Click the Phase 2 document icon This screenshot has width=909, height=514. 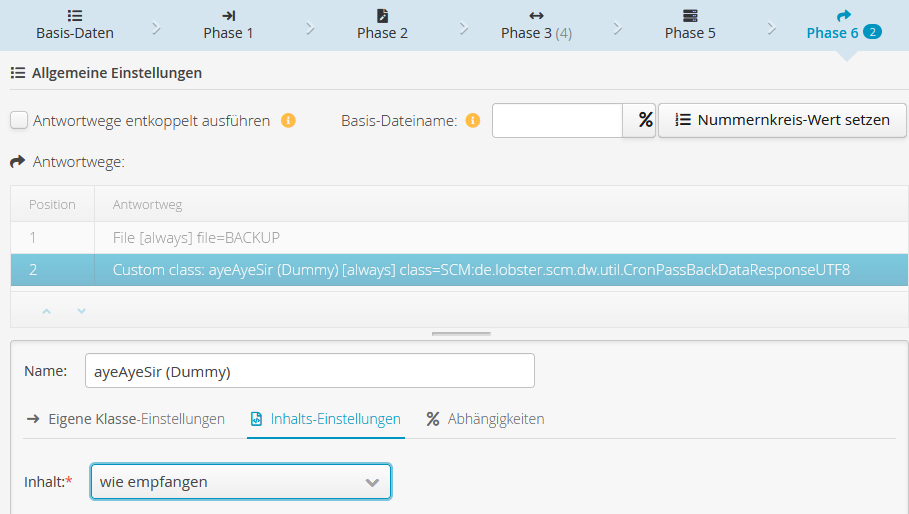coord(382,16)
